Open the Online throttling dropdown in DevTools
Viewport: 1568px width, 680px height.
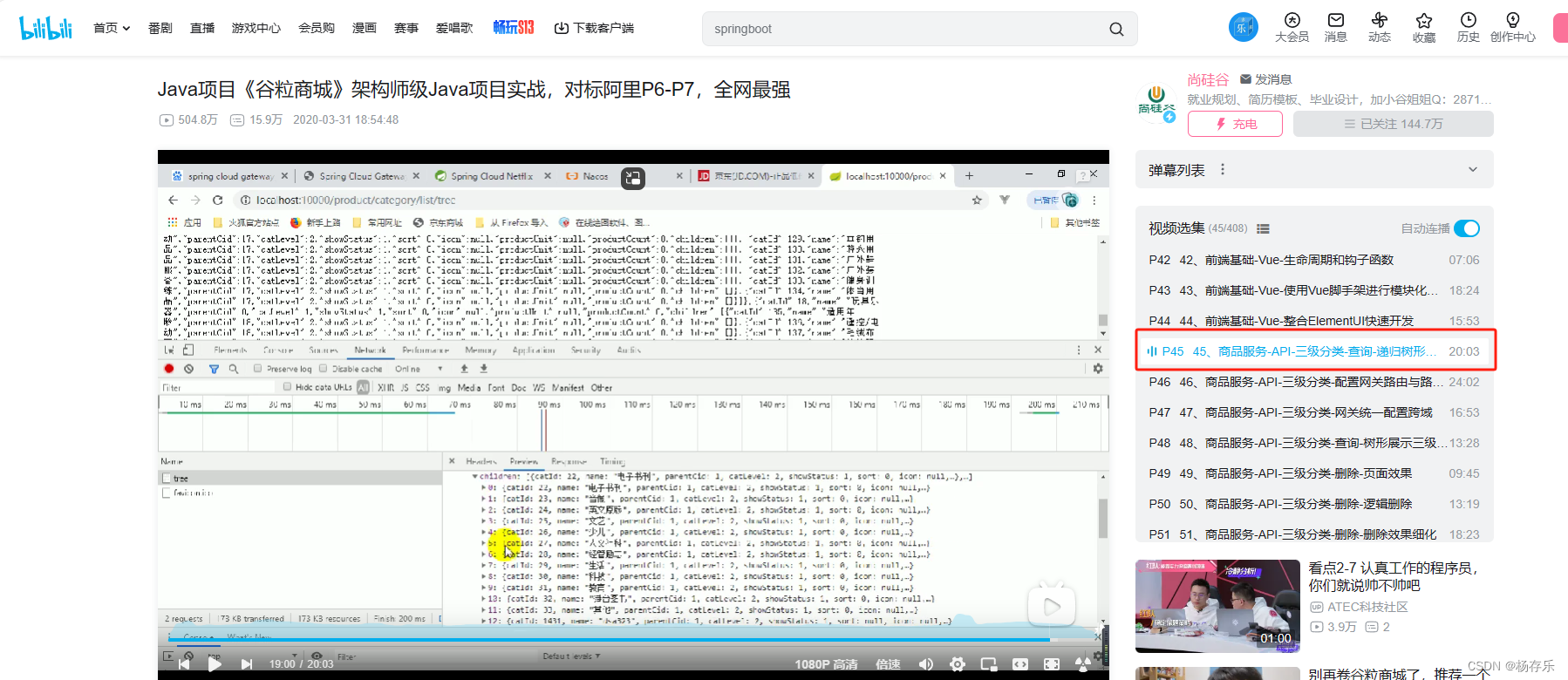pyautogui.click(x=419, y=369)
